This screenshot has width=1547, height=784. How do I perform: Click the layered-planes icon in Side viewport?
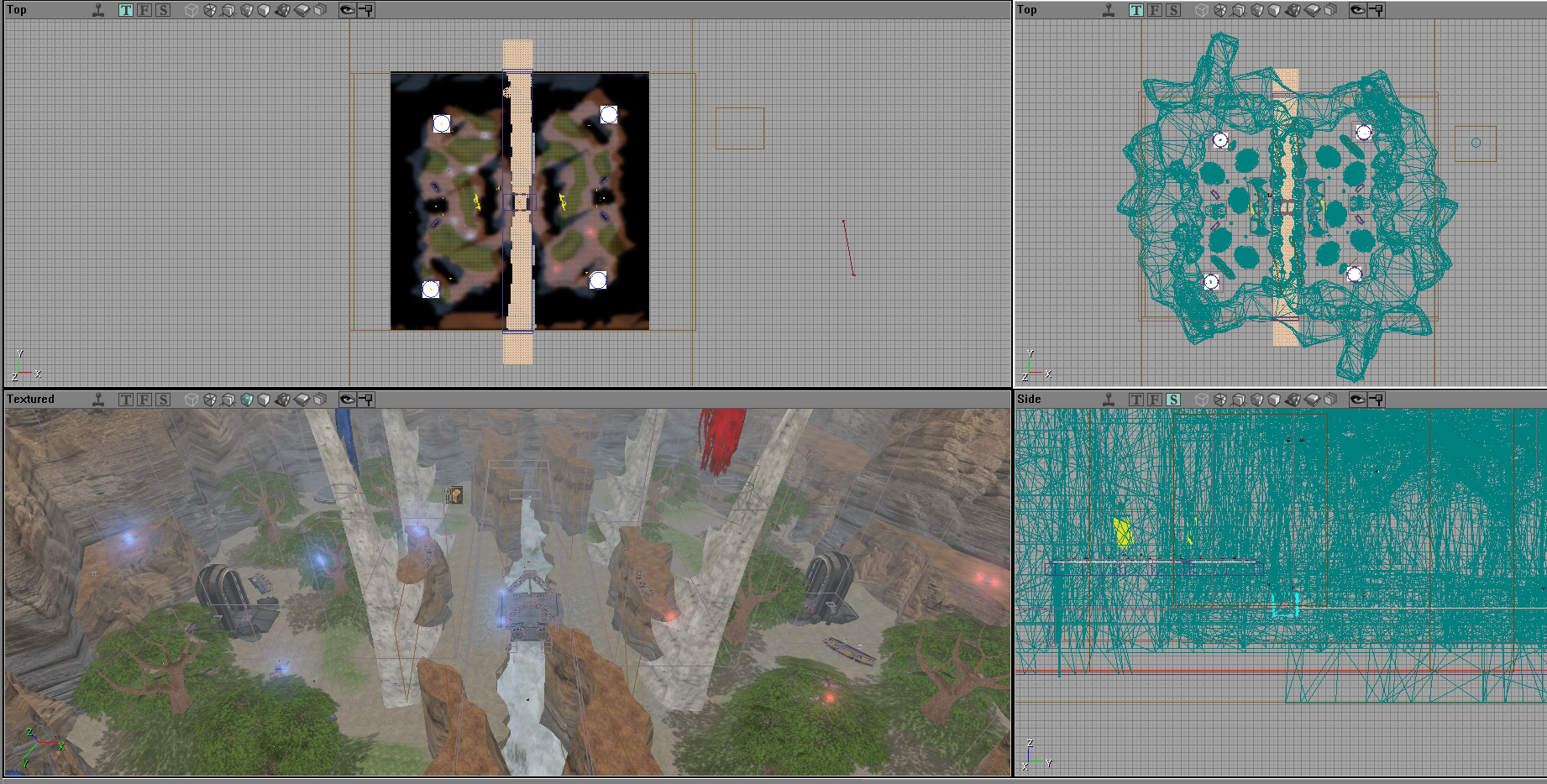[1313, 400]
